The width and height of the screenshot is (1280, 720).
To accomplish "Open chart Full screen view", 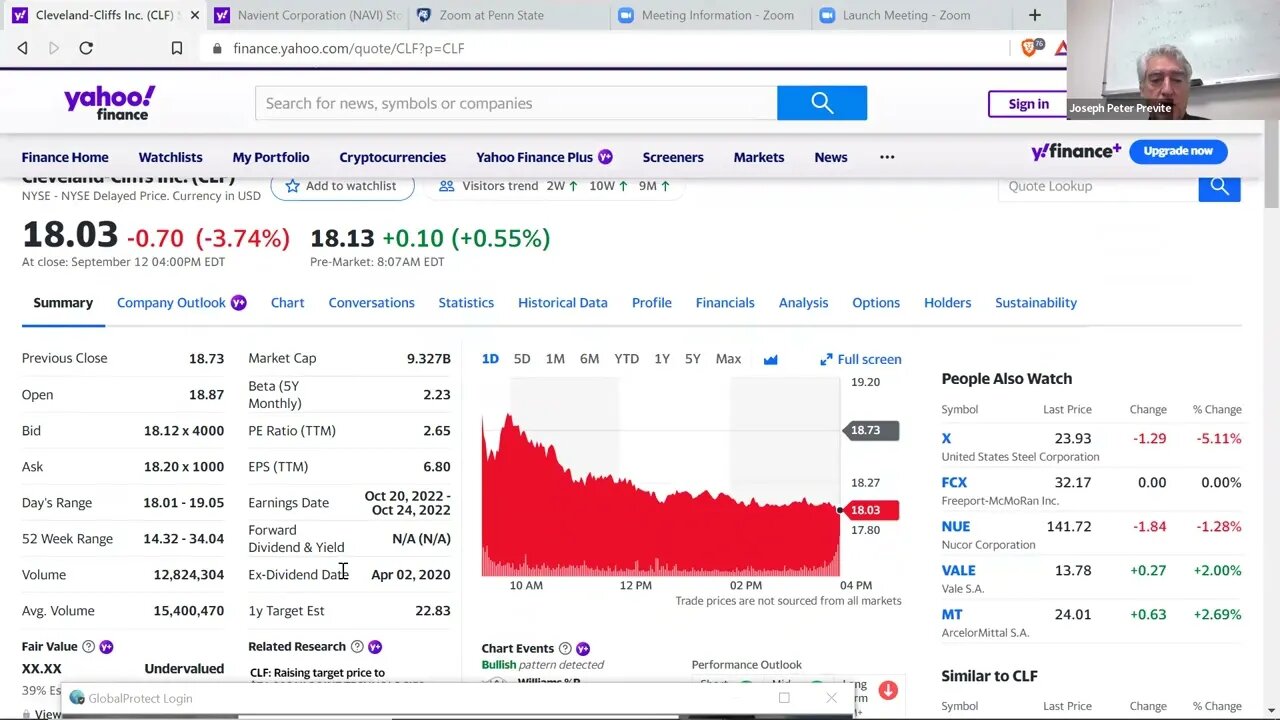I will pos(861,359).
